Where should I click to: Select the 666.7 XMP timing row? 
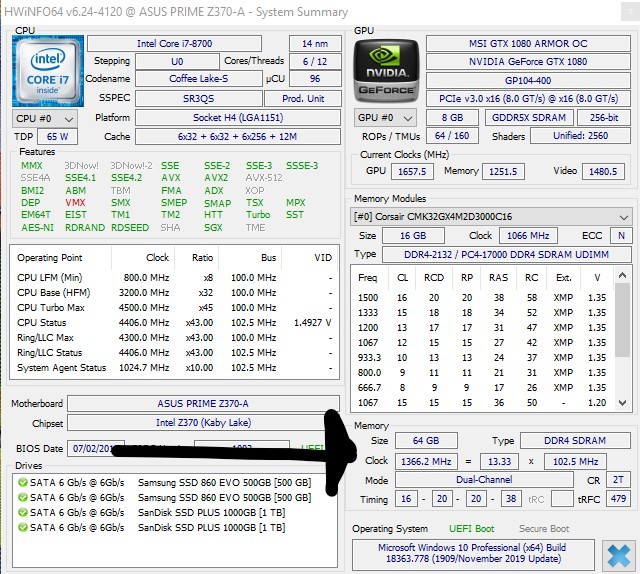[x=483, y=388]
